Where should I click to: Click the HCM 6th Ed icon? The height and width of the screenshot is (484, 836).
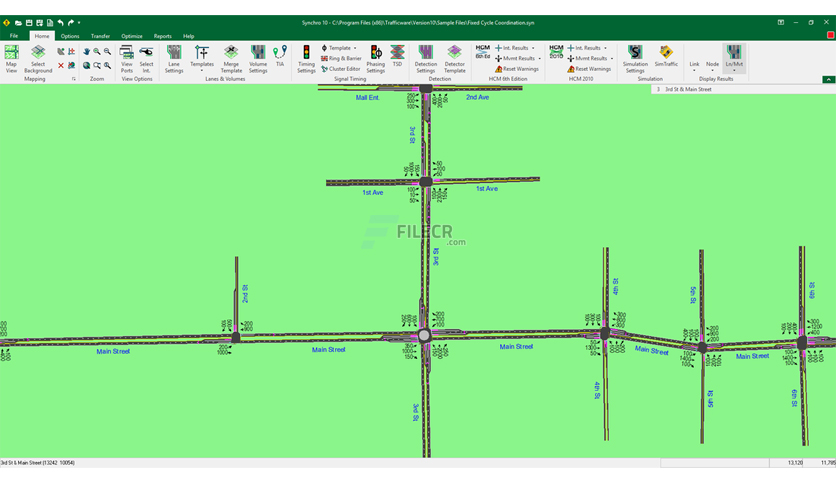[x=483, y=52]
